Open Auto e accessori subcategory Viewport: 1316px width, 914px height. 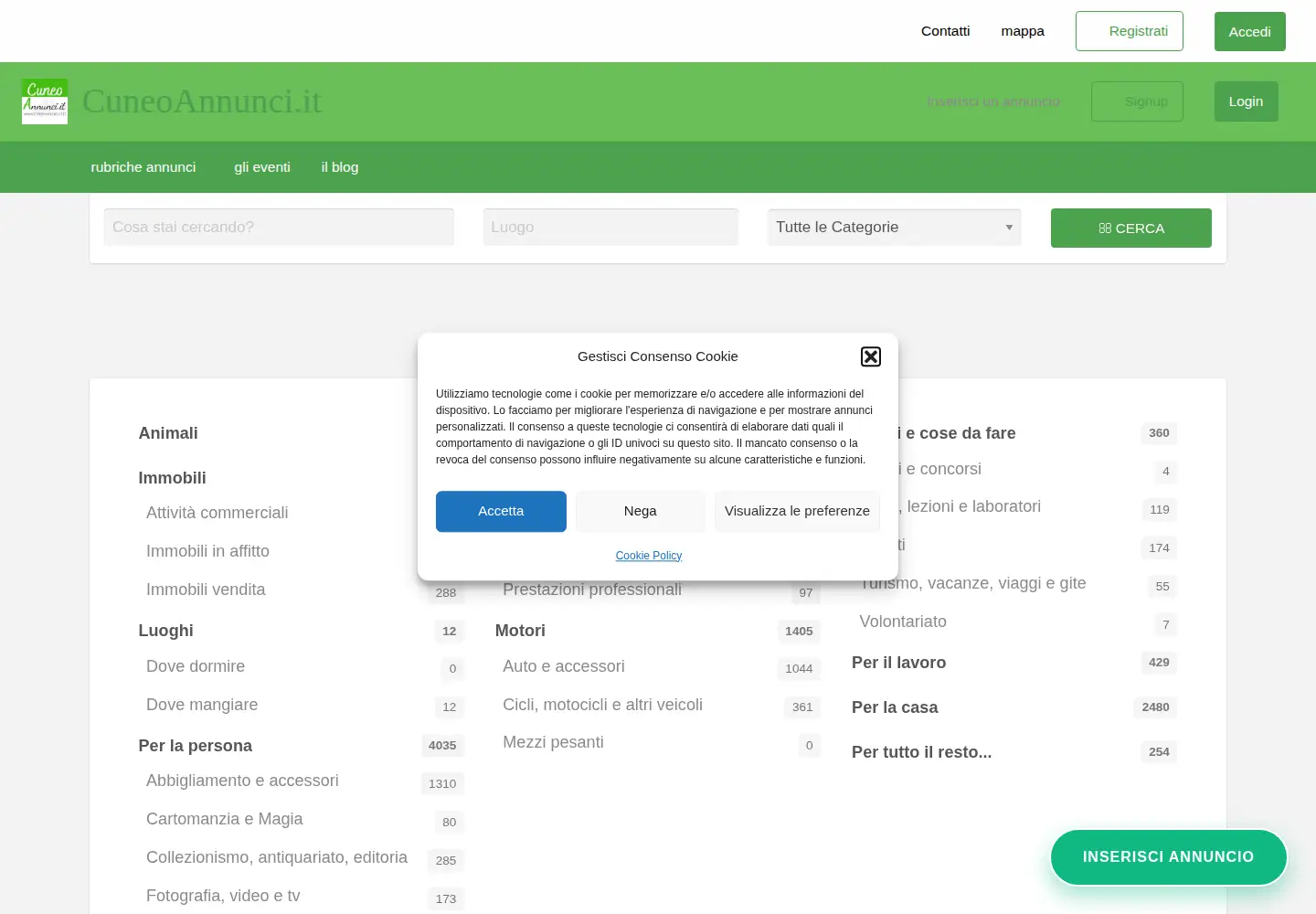[x=564, y=666]
